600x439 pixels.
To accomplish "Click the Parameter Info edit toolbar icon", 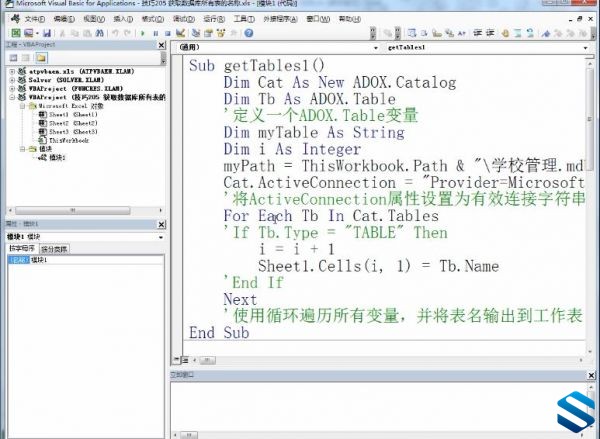I will tap(449, 33).
